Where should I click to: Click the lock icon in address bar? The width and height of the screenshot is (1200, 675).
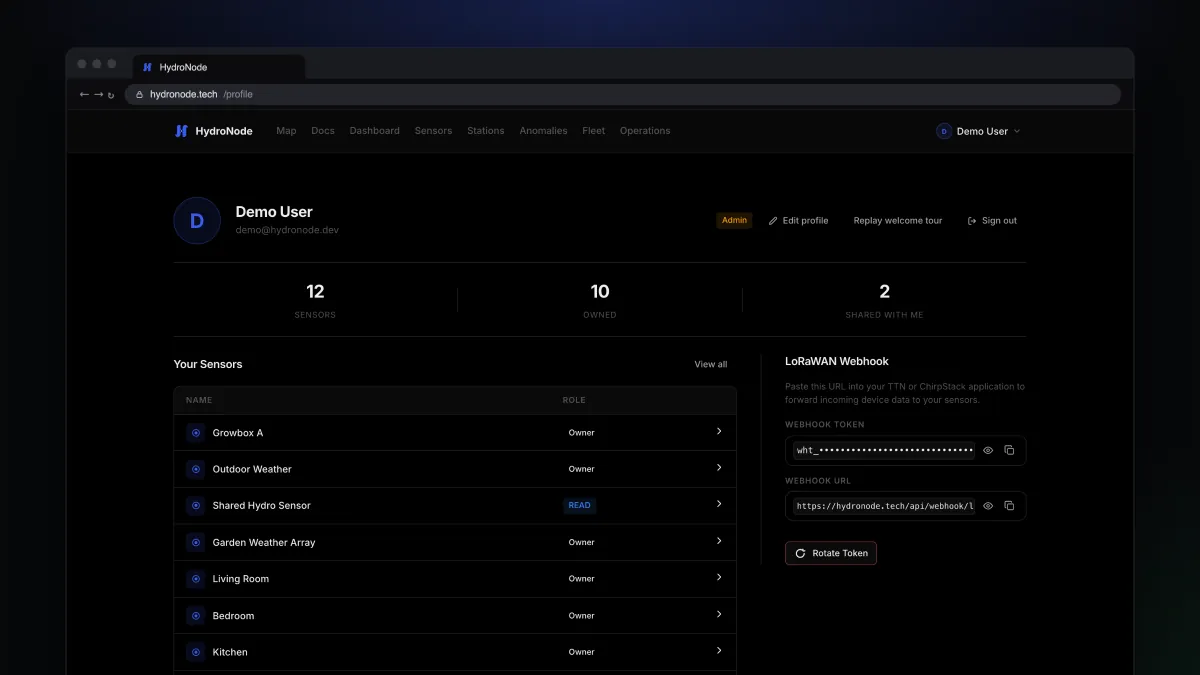click(140, 94)
